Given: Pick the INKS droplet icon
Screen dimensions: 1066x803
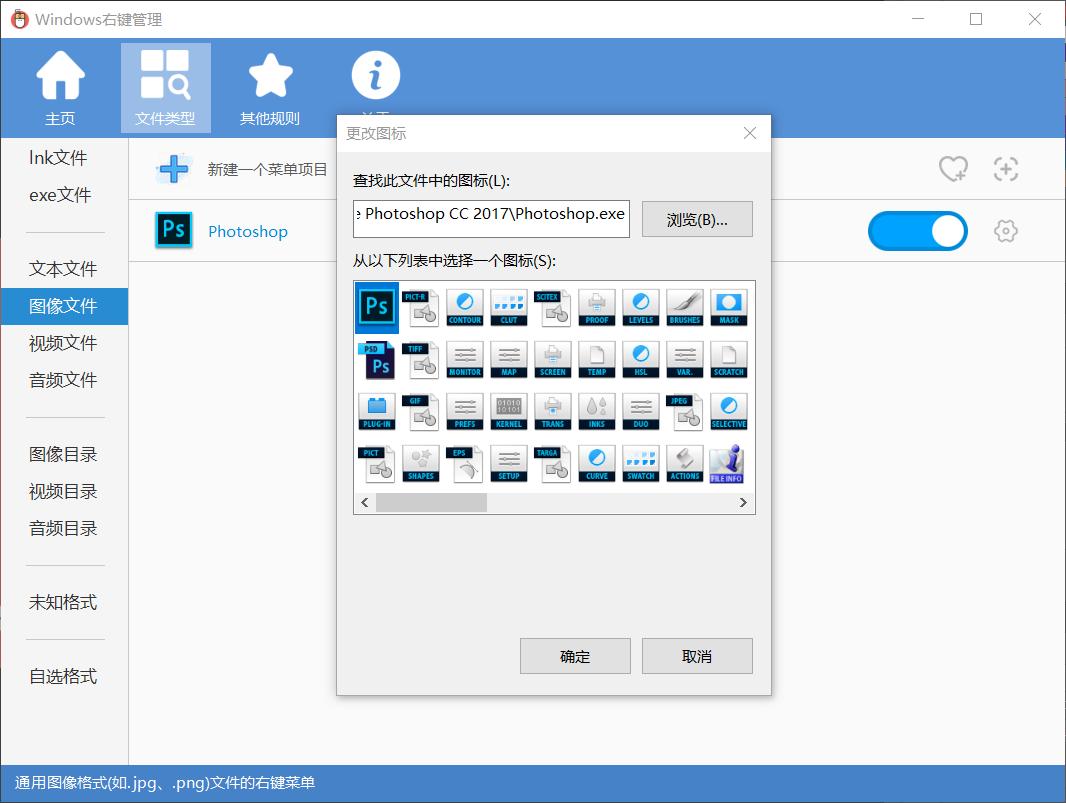Looking at the screenshot, I should (597, 411).
